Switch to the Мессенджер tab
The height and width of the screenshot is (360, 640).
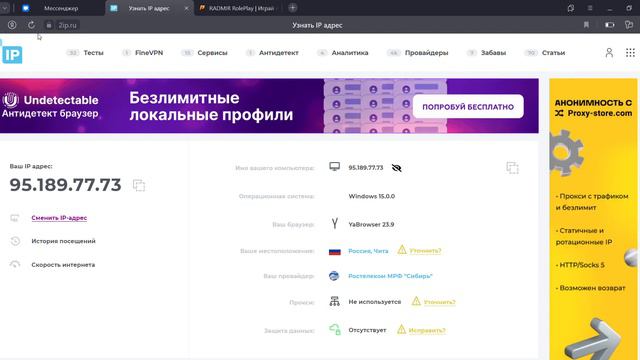click(x=61, y=8)
